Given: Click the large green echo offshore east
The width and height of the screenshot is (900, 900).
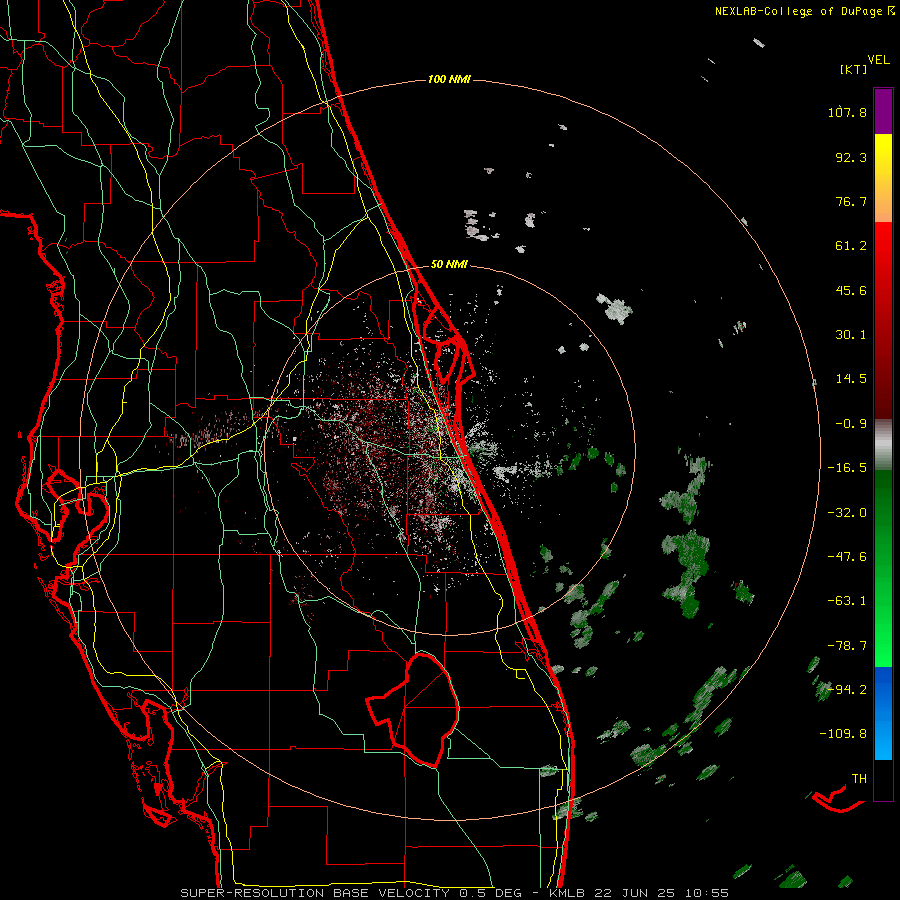Looking at the screenshot, I should (x=687, y=572).
